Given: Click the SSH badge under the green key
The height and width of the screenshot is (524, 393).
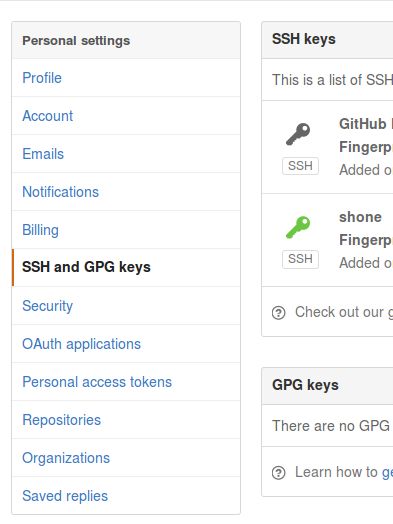Looking at the screenshot, I should coord(300,259).
